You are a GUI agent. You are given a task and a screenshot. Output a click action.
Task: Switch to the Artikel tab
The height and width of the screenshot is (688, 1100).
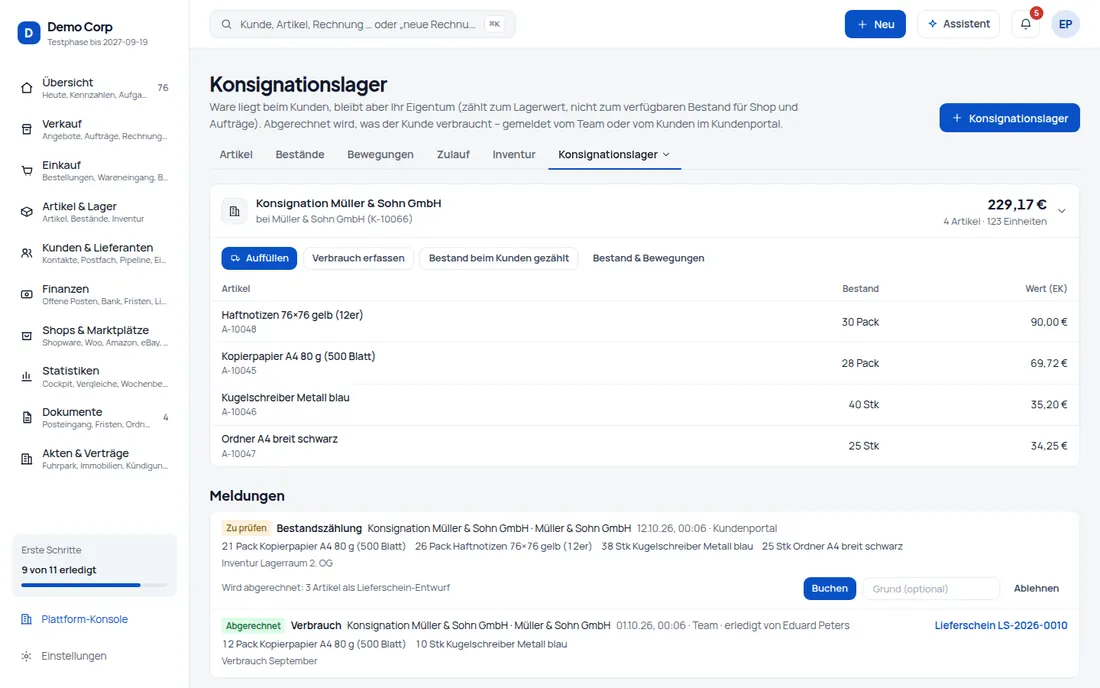pos(236,154)
